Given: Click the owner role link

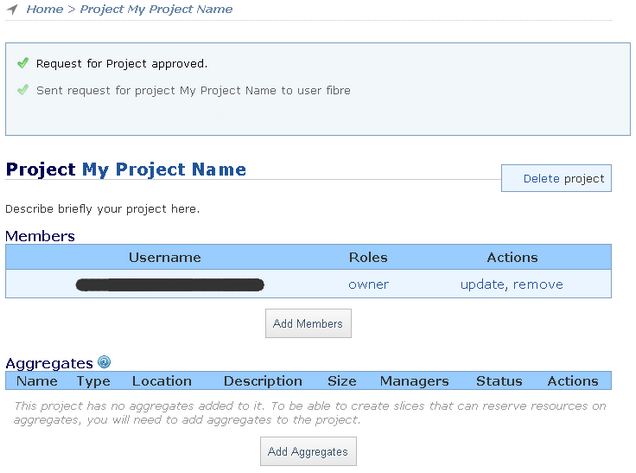Looking at the screenshot, I should coord(368,284).
